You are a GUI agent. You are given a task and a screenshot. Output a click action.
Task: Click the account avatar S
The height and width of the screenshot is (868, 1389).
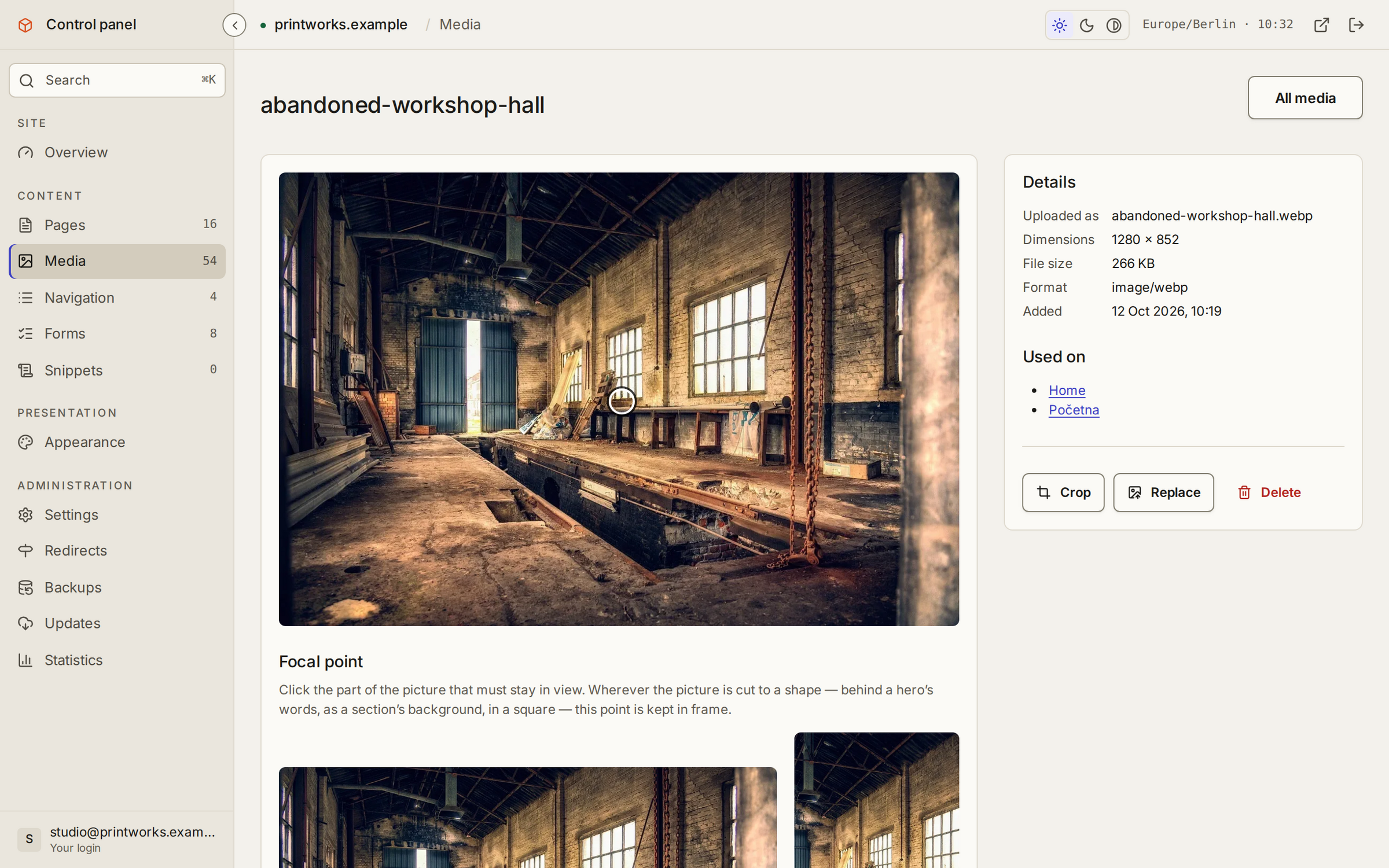tap(29, 839)
